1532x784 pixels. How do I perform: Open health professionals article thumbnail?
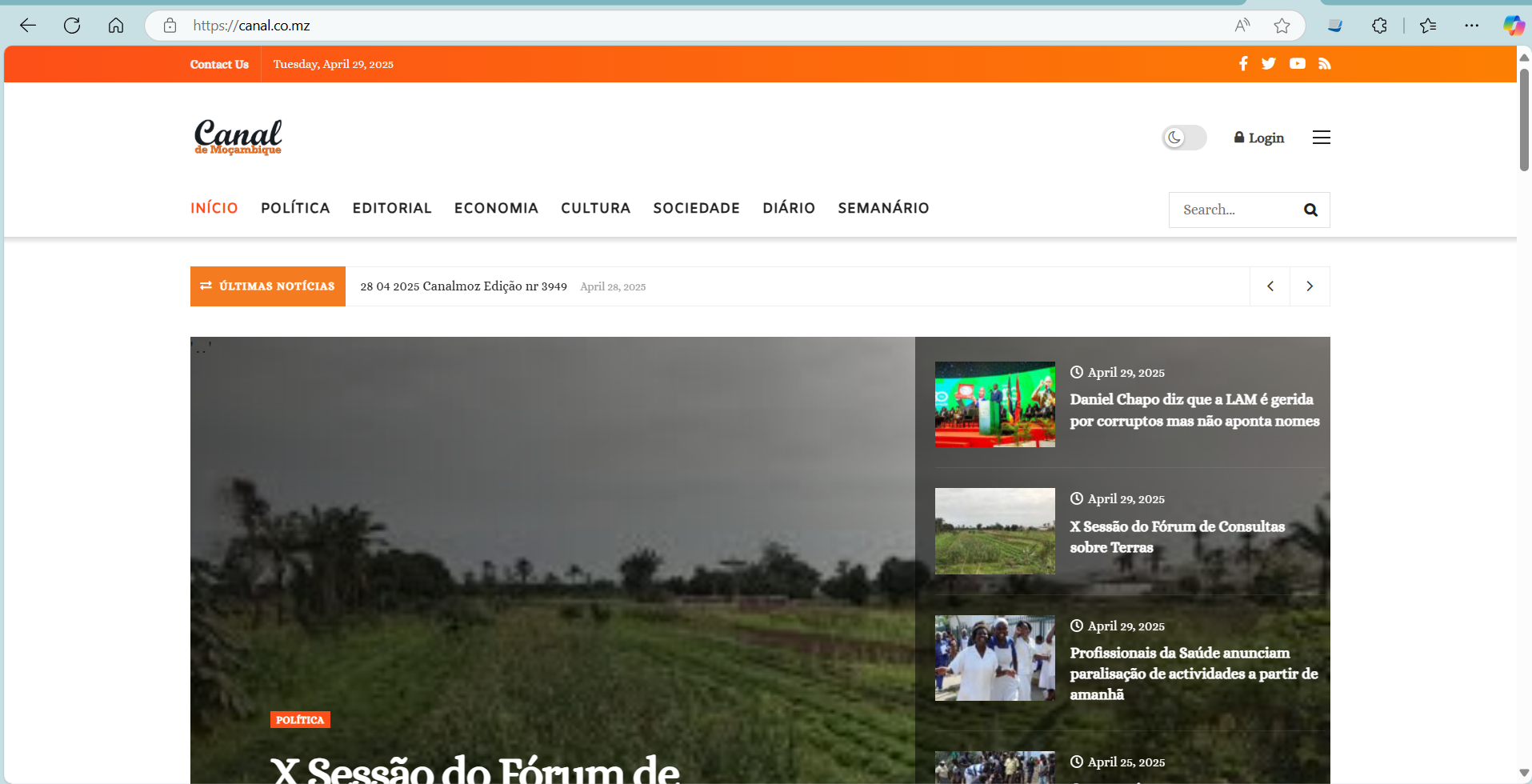(x=995, y=658)
